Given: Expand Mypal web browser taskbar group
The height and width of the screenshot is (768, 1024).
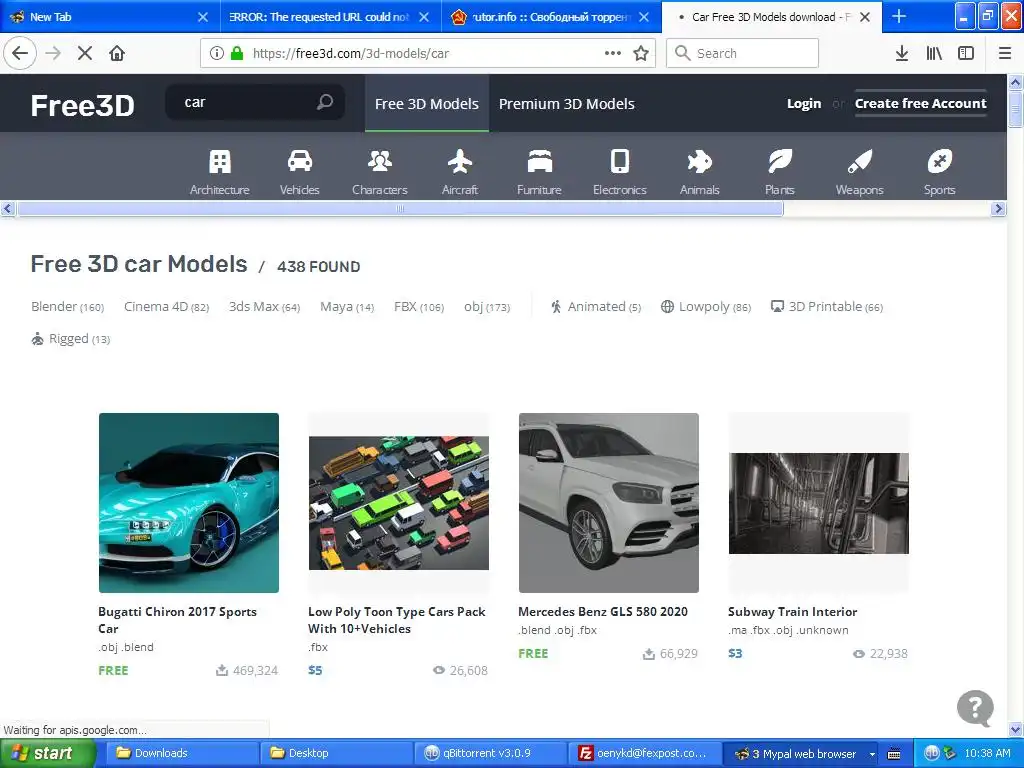Looking at the screenshot, I should coord(872,754).
